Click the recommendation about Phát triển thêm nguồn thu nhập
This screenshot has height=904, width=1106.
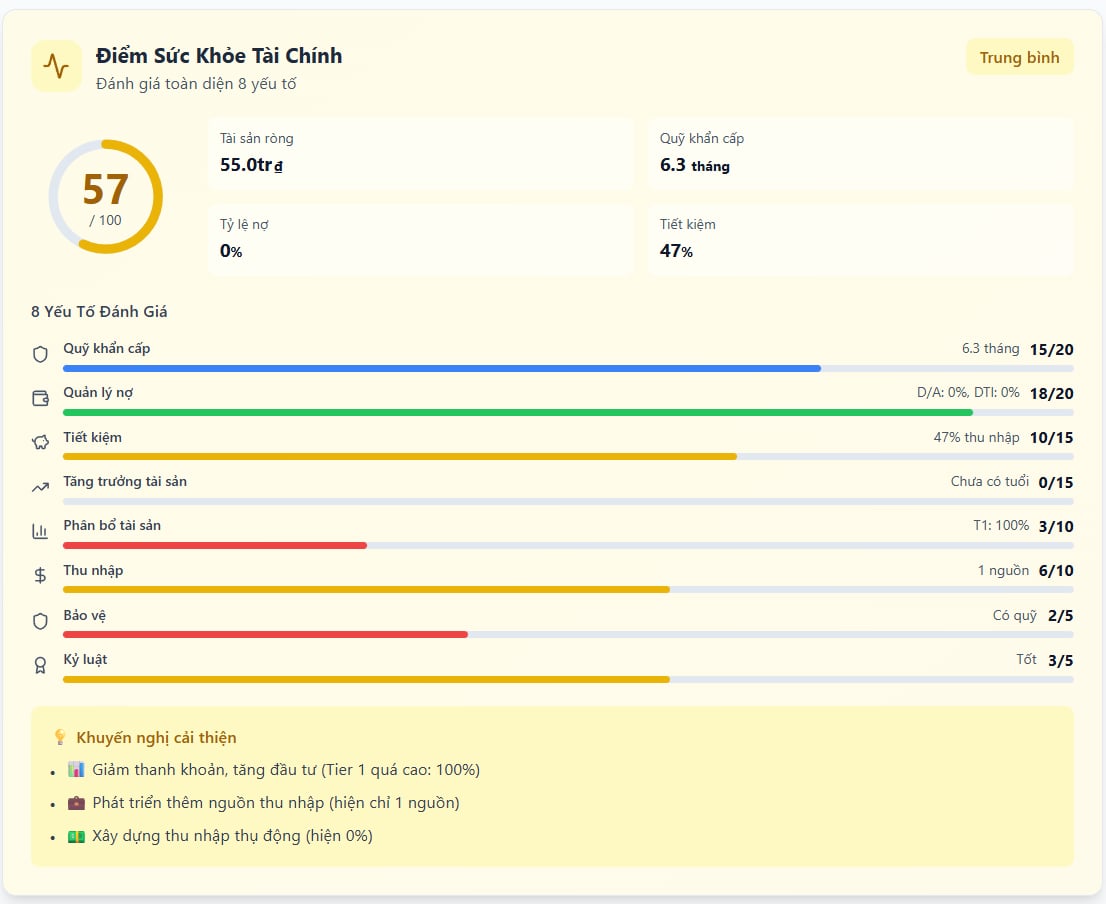pyautogui.click(x=275, y=803)
